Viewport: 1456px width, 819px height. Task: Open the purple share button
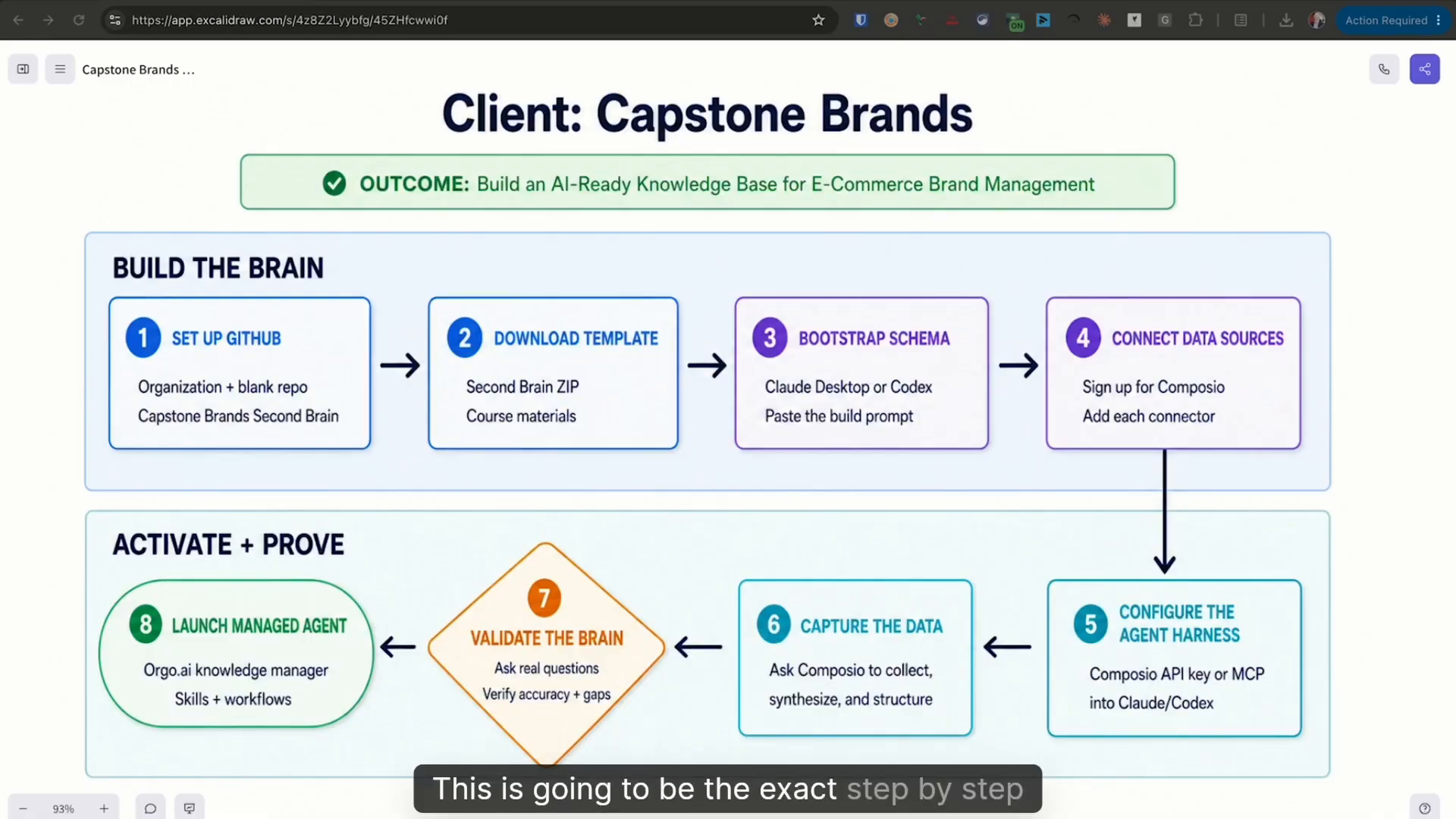coord(1425,69)
